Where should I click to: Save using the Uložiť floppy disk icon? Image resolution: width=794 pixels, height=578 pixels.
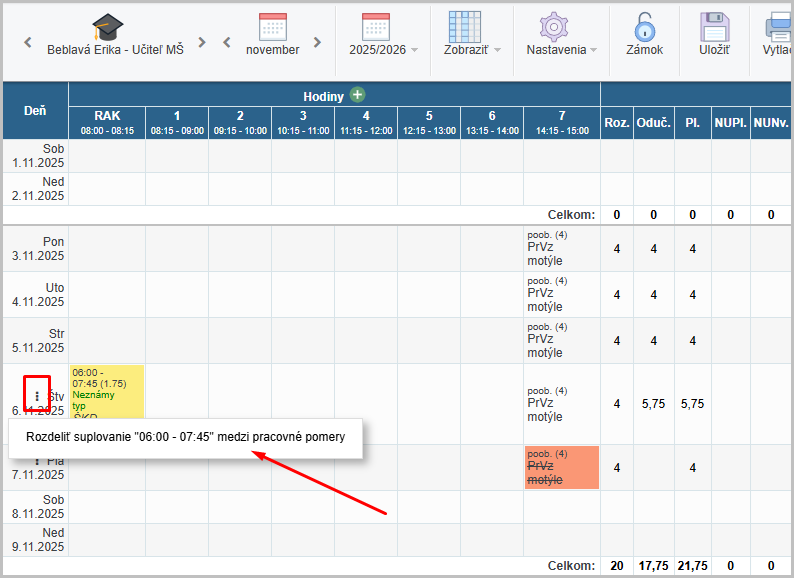pyautogui.click(x=713, y=27)
